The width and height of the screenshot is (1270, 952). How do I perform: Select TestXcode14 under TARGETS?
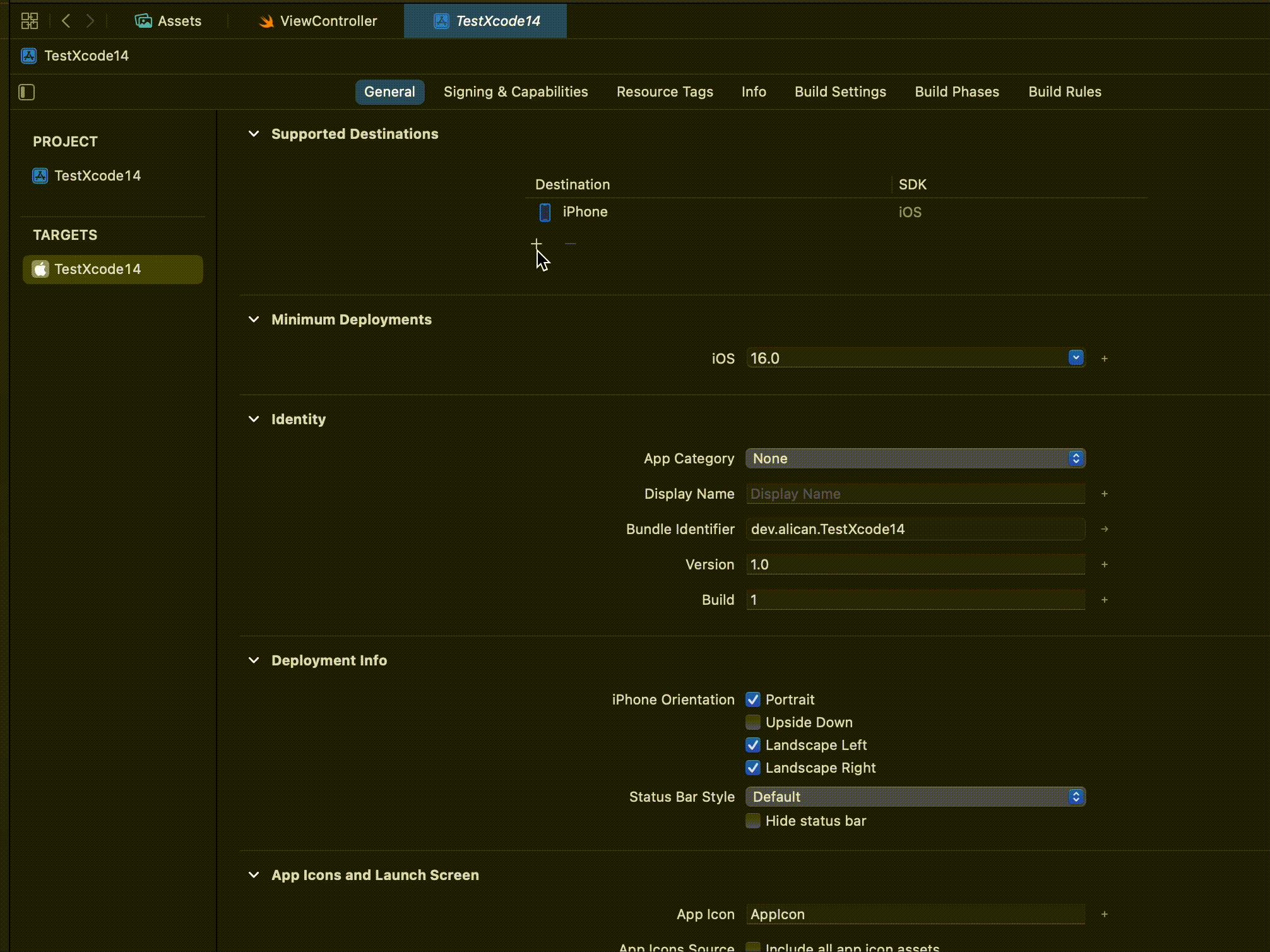[113, 269]
